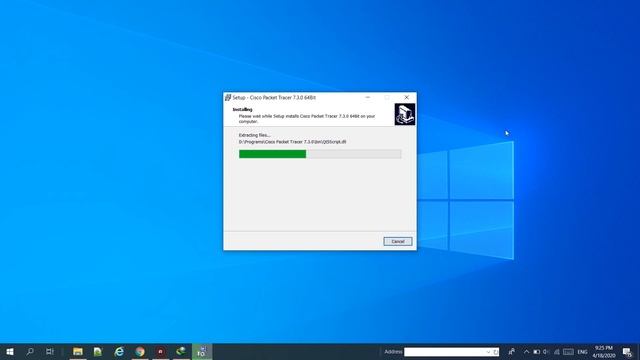Click the installer graphic in the header
The width and height of the screenshot is (640, 360).
(405, 114)
